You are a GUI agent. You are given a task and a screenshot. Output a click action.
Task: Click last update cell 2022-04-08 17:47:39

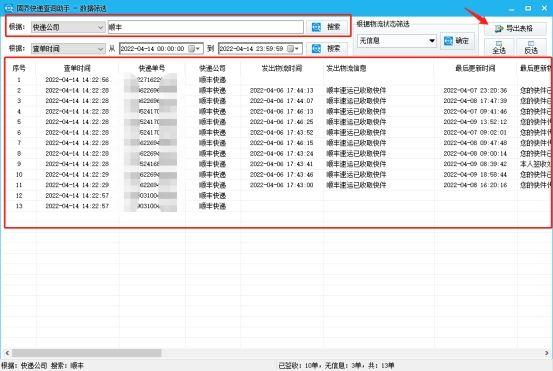pyautogui.click(x=475, y=101)
